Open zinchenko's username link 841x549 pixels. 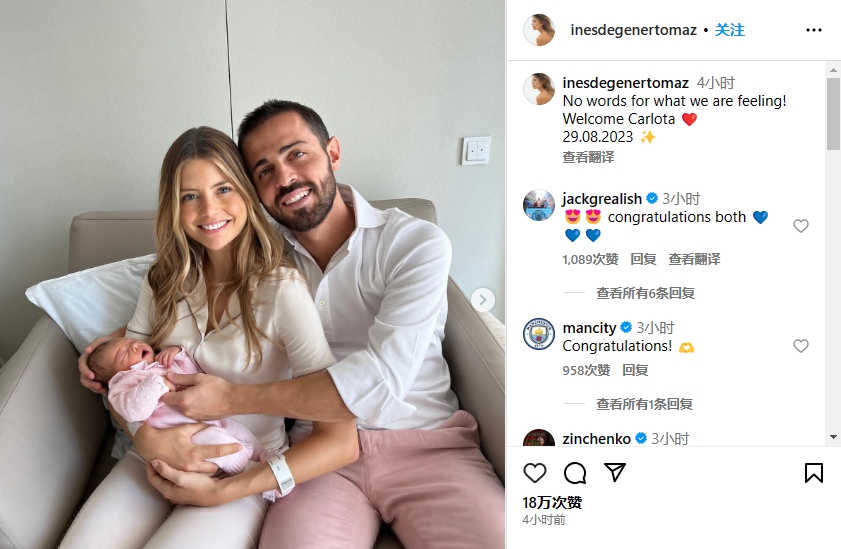tap(596, 439)
